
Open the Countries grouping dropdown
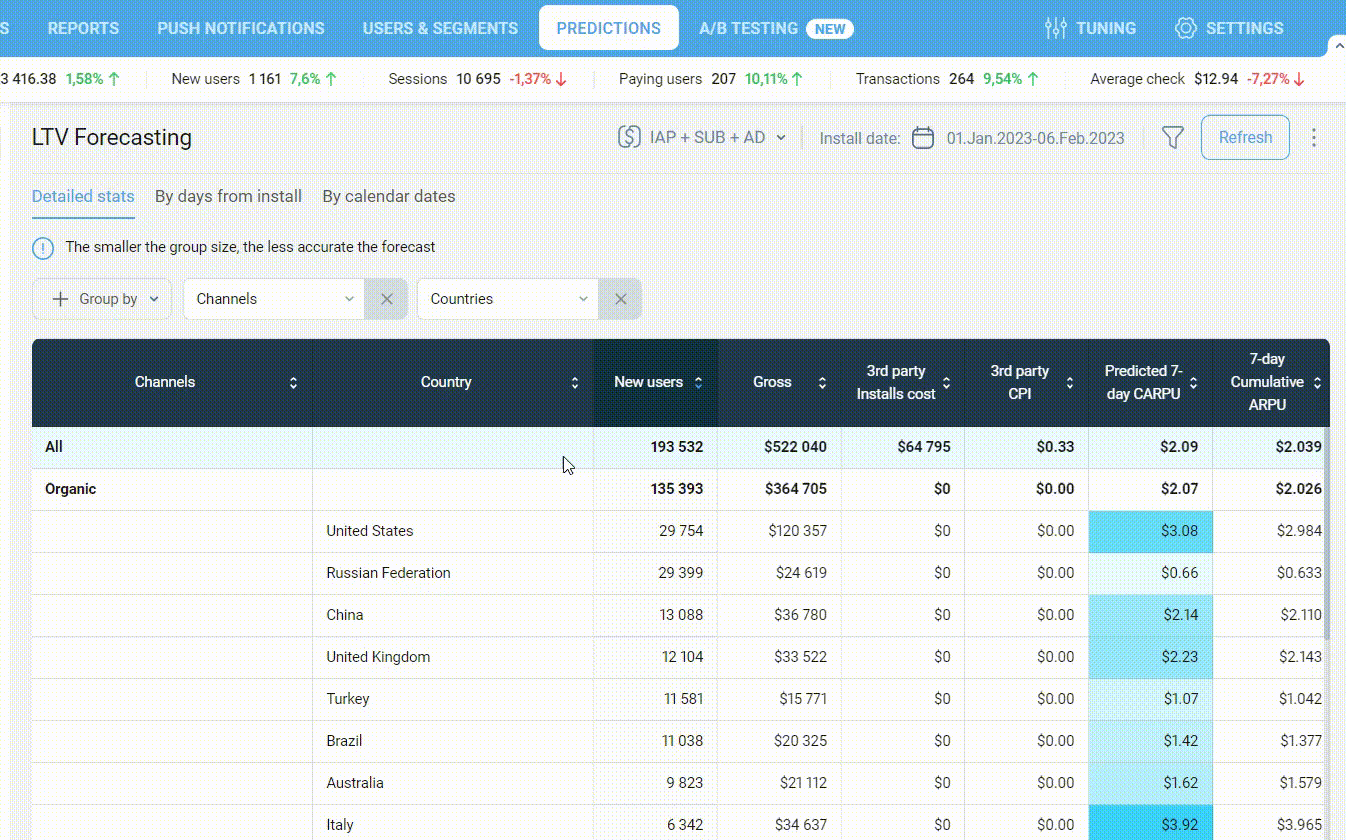click(508, 299)
